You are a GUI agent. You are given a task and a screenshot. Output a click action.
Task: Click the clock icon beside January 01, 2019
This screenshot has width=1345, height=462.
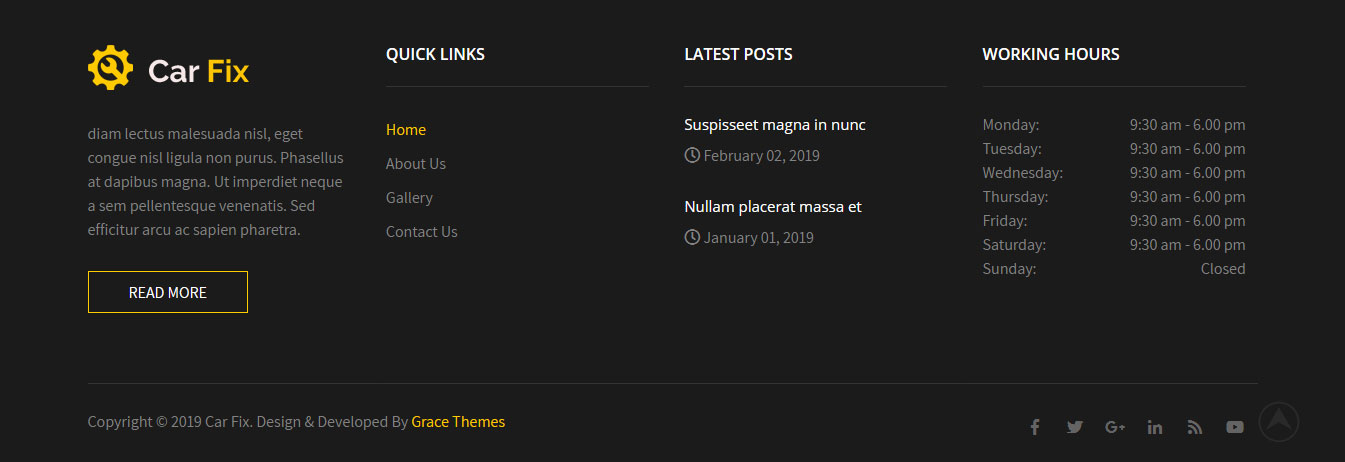pos(691,237)
